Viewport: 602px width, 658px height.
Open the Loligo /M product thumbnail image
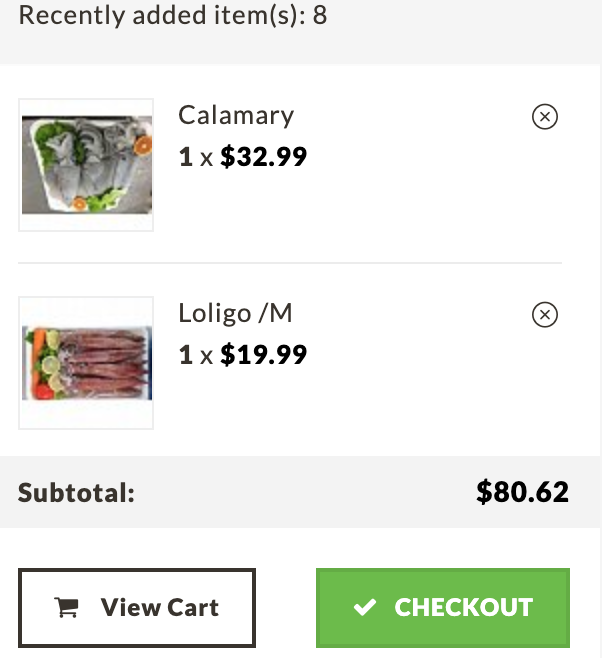click(x=86, y=363)
